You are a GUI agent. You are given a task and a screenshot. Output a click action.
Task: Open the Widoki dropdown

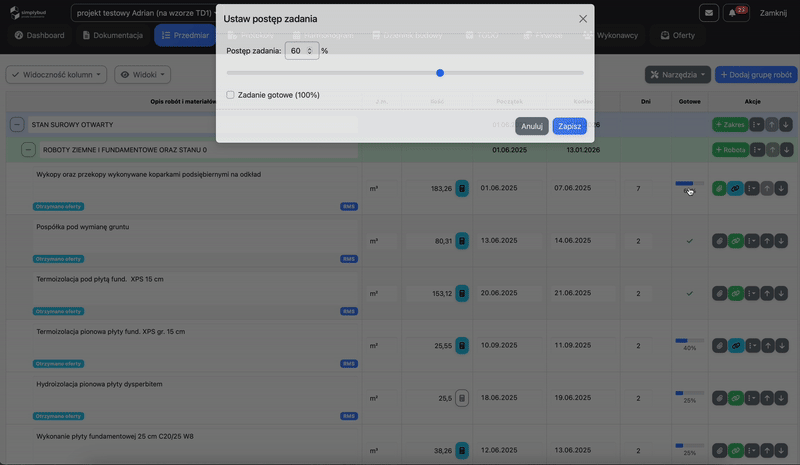click(142, 75)
